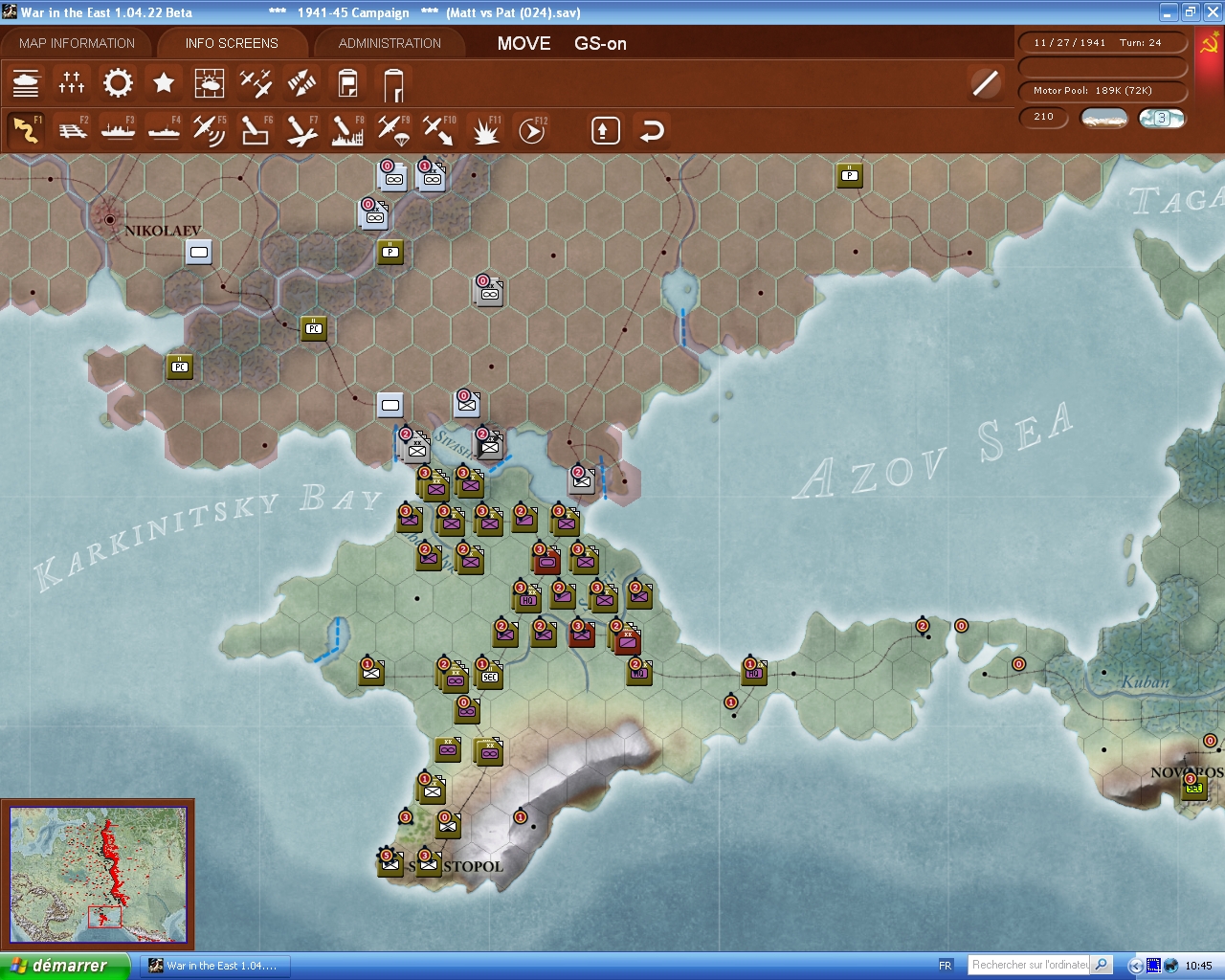Open the MAP INFORMATION tab
Screen dimensions: 1225x980
77,43
